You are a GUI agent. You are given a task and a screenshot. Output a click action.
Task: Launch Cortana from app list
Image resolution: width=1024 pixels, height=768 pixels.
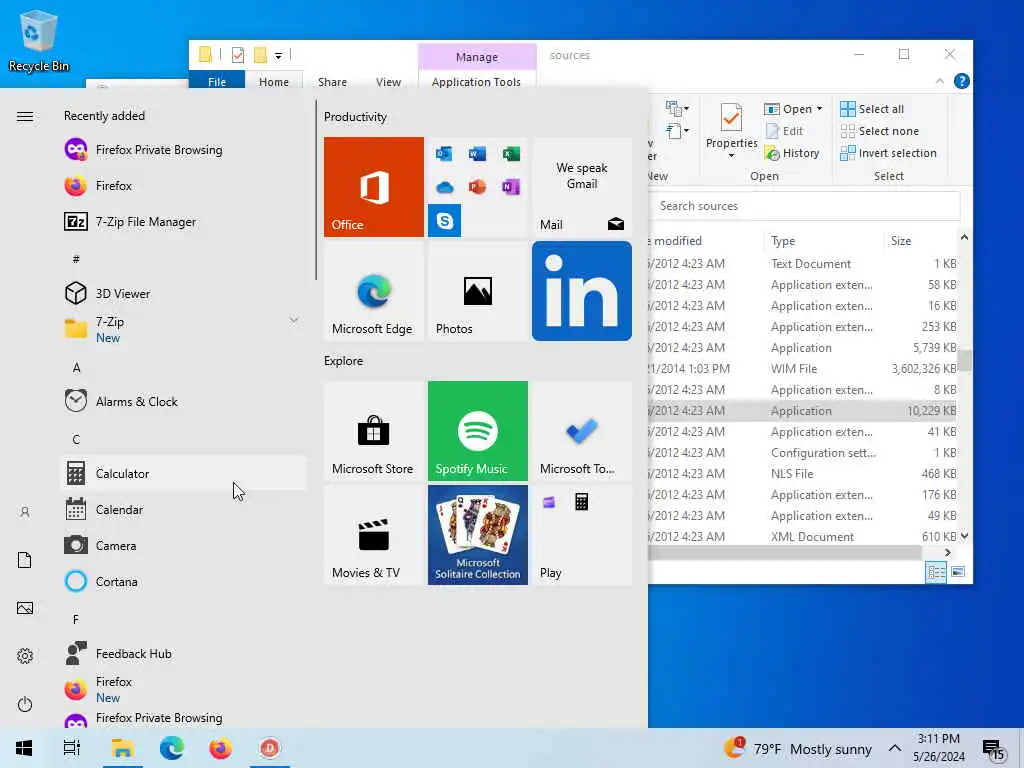(184, 581)
